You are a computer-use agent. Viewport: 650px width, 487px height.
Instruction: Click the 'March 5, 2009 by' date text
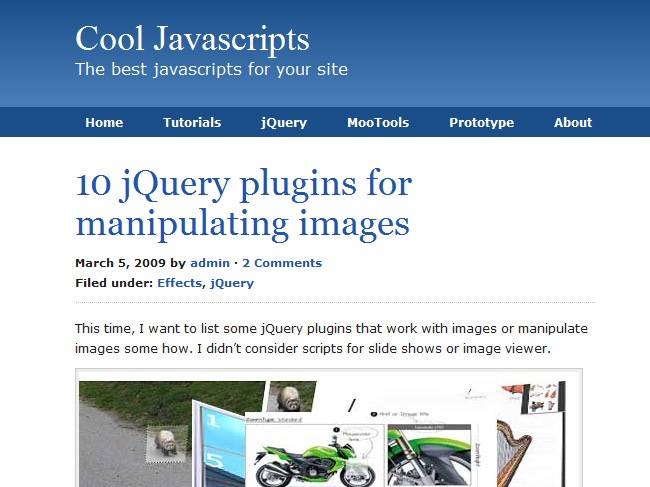tap(131, 263)
